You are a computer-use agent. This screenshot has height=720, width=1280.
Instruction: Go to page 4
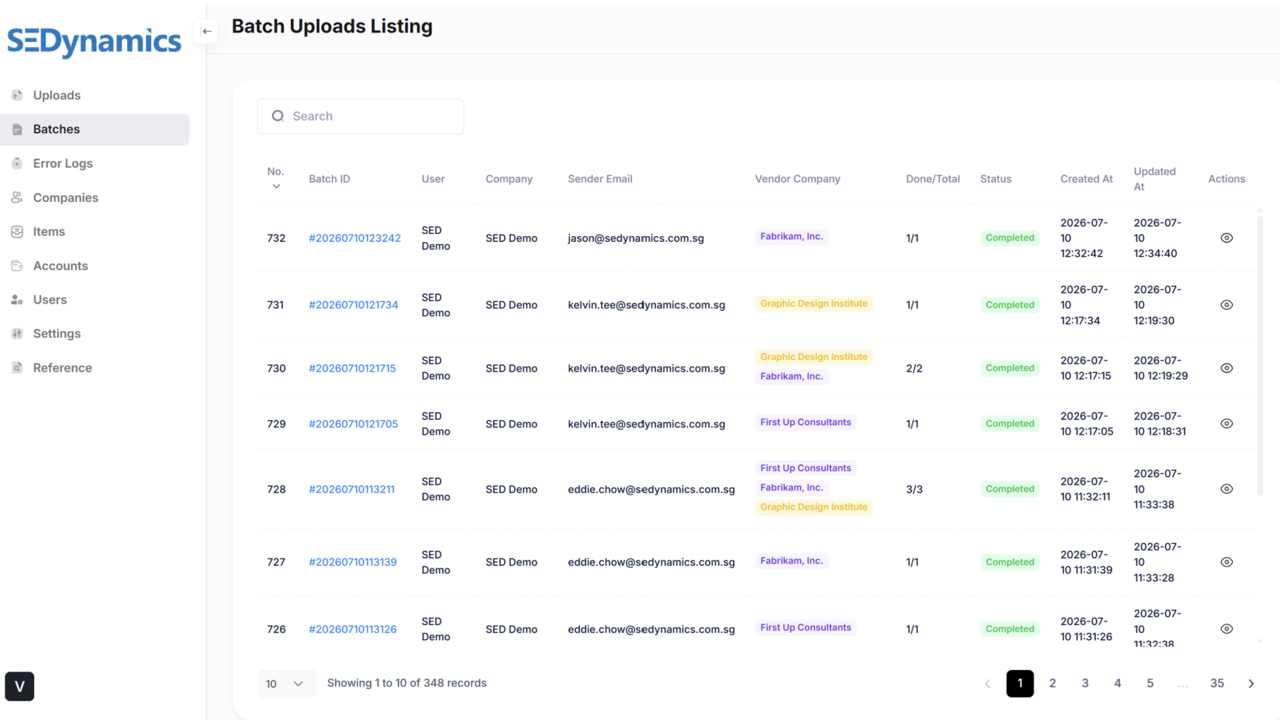1117,683
